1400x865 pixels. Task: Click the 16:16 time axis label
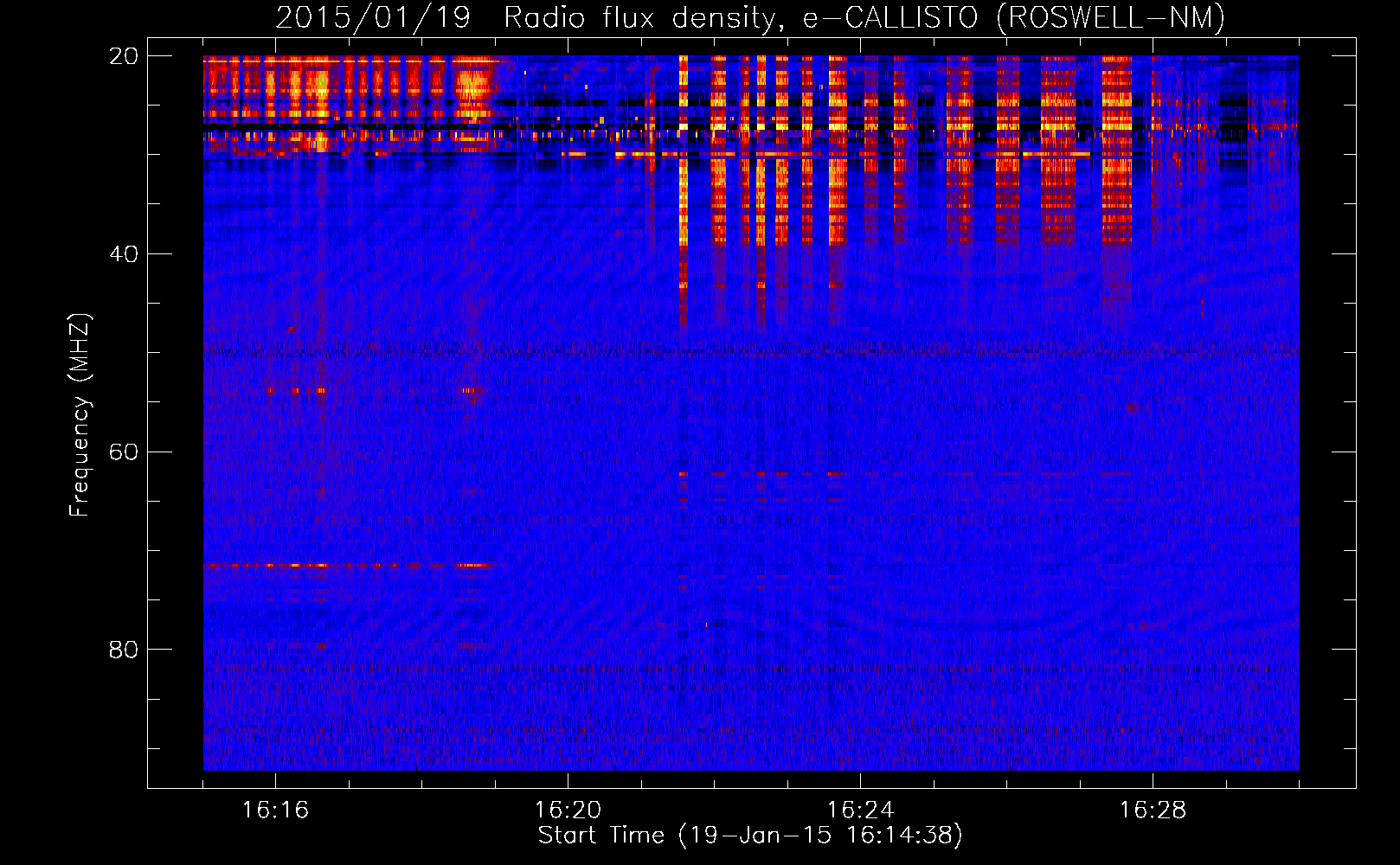[275, 811]
